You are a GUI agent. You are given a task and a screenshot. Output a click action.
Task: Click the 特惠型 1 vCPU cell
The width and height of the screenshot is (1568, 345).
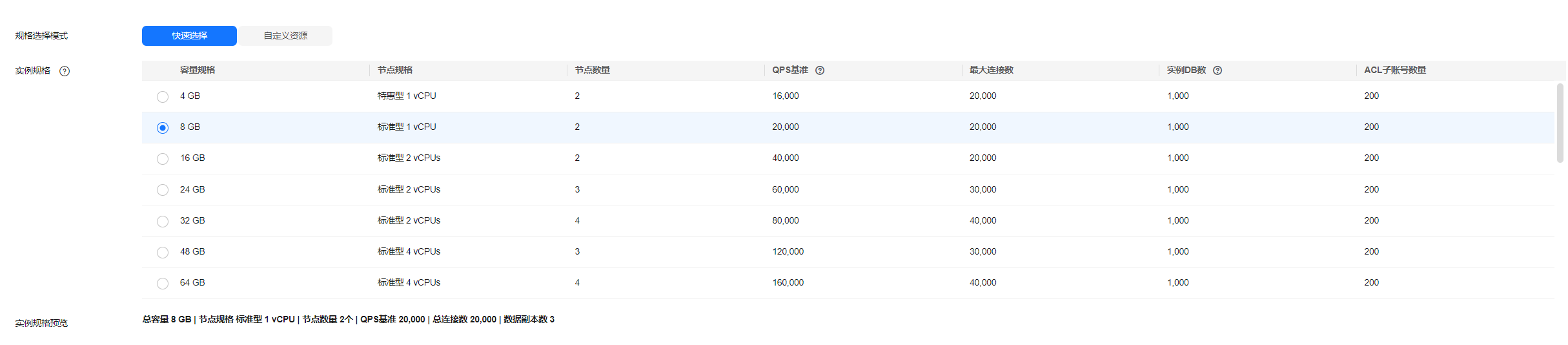407,96
